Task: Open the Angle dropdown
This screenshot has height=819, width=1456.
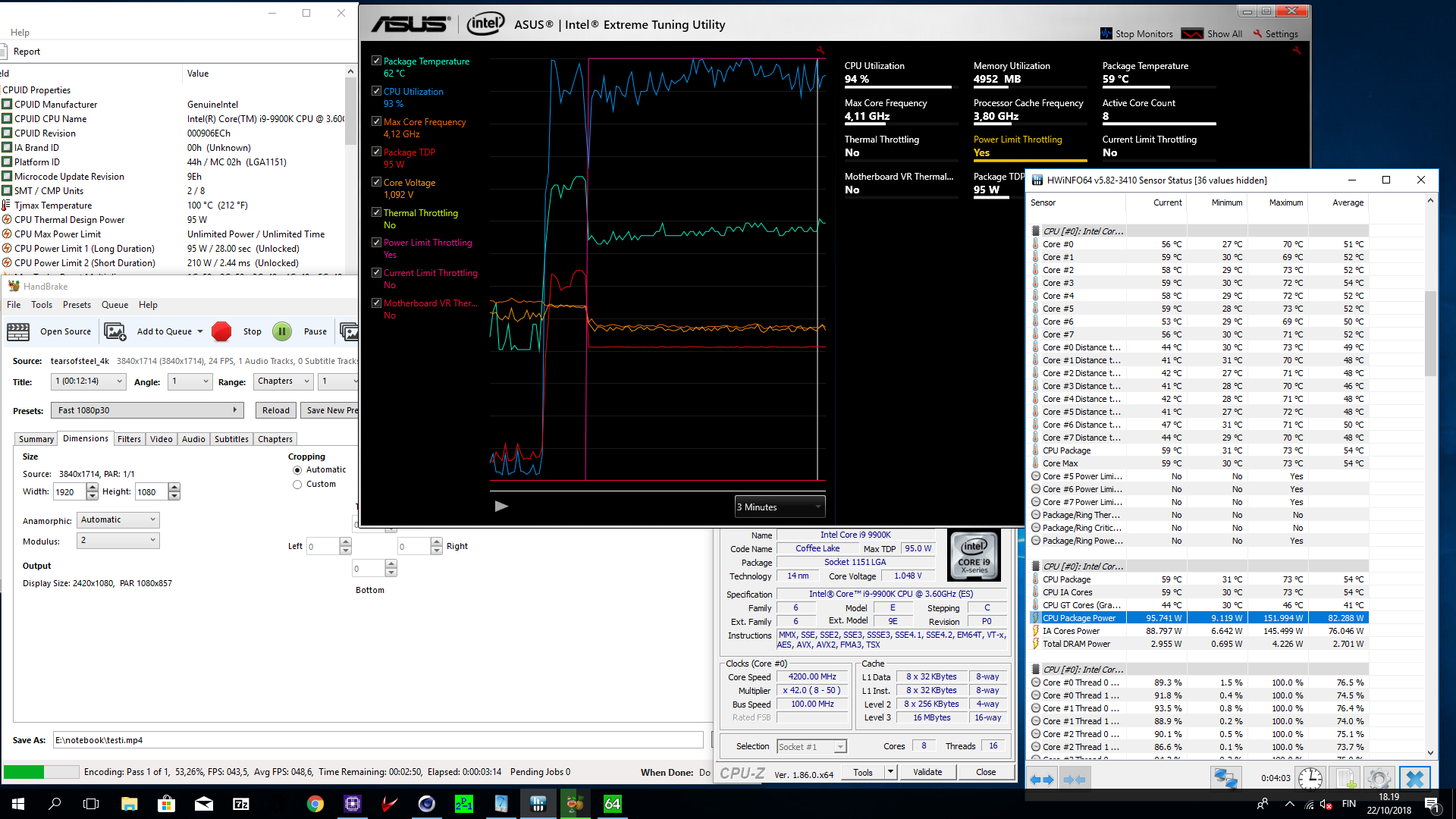Action: 190,381
